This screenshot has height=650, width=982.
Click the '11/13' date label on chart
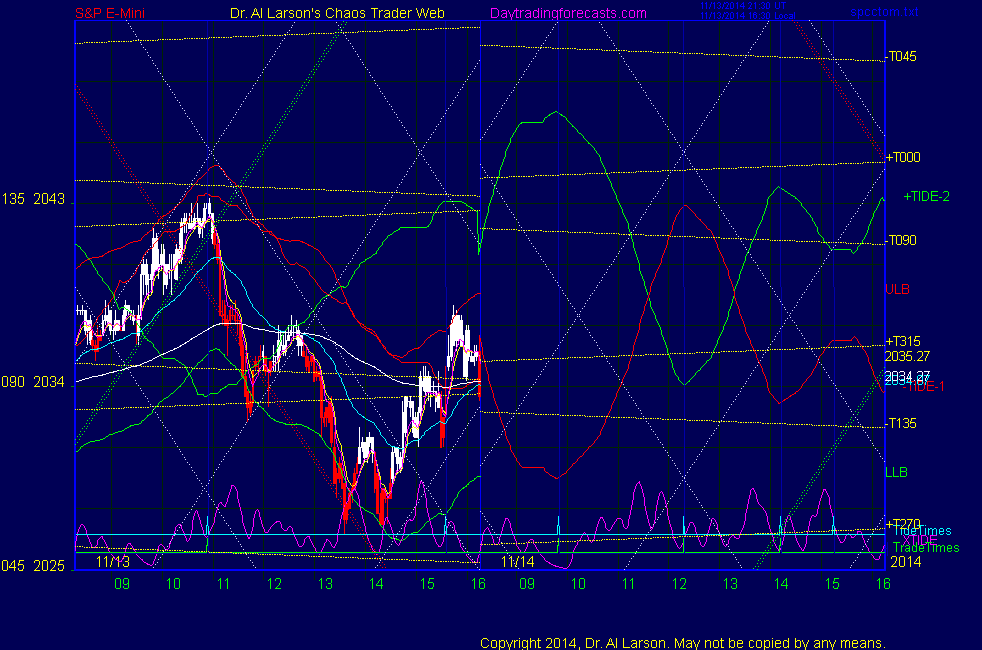click(x=113, y=562)
